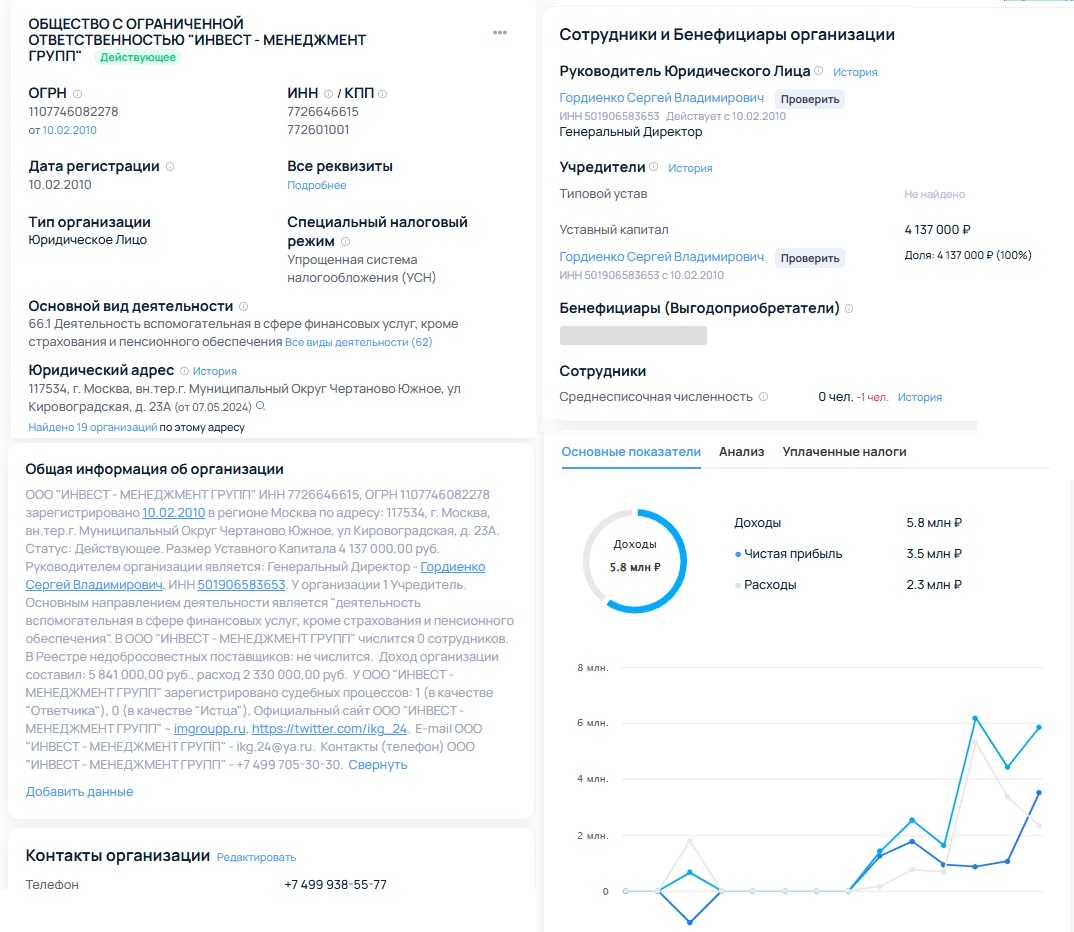Open info for Специальный налоговый режим
The height and width of the screenshot is (932, 1074).
point(344,242)
